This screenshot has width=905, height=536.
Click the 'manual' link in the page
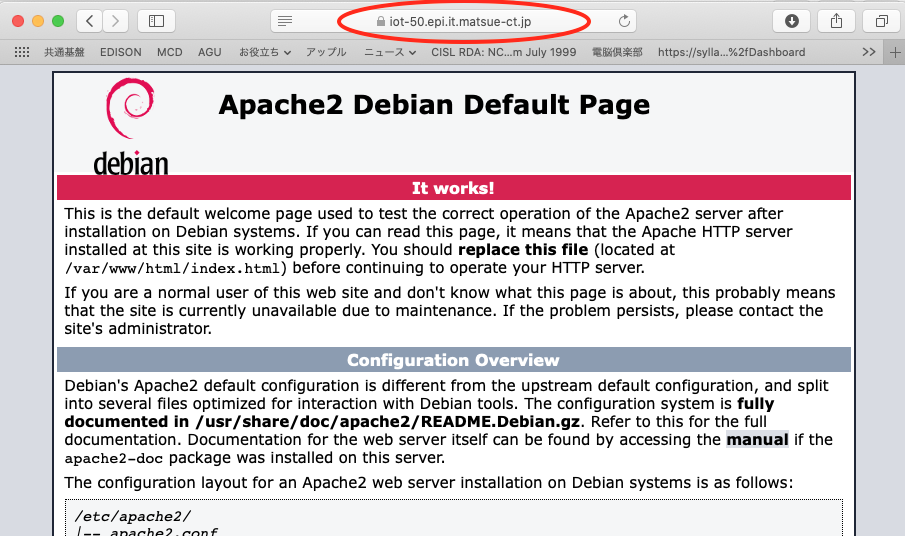pyautogui.click(x=757, y=439)
